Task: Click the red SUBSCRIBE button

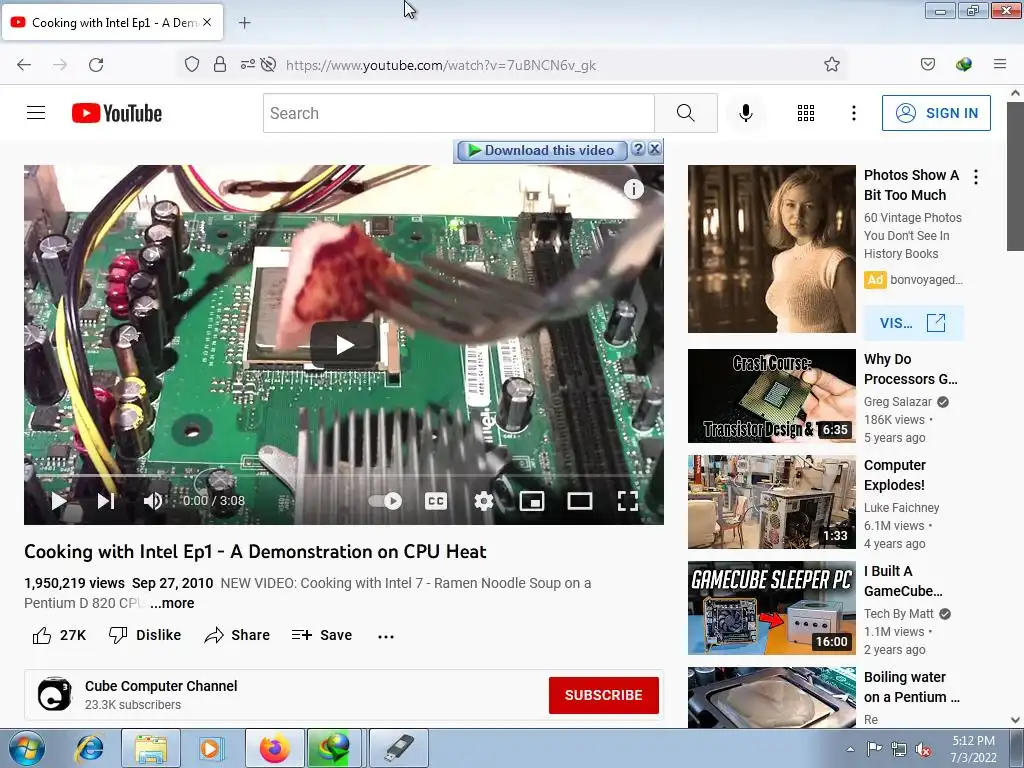Action: click(603, 696)
